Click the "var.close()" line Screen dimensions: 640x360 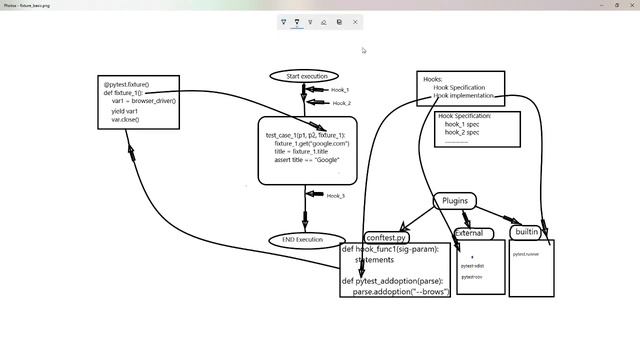[x=125, y=120]
